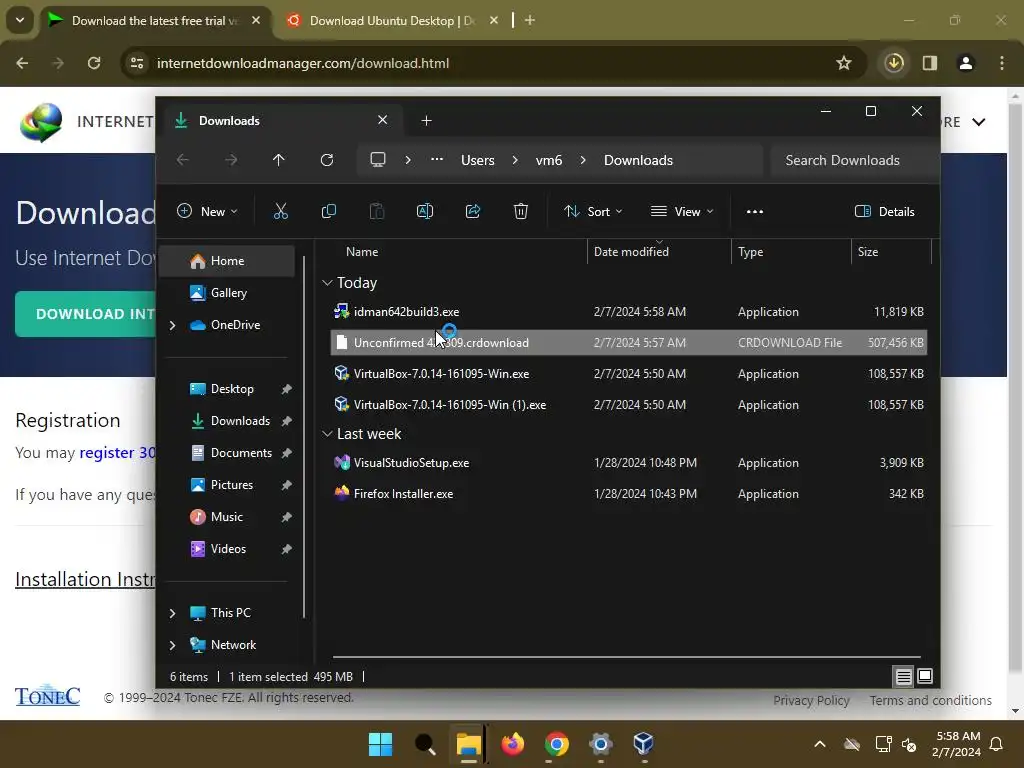Refresh the Downloads folder view

coord(327,160)
